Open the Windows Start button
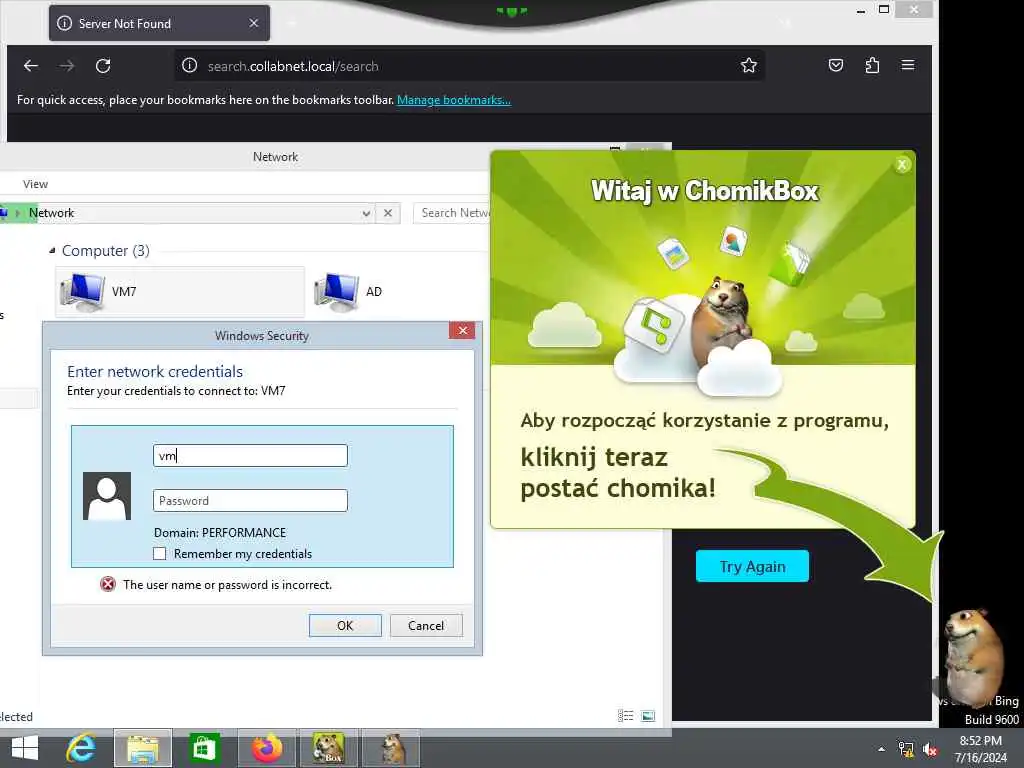 click(x=25, y=748)
